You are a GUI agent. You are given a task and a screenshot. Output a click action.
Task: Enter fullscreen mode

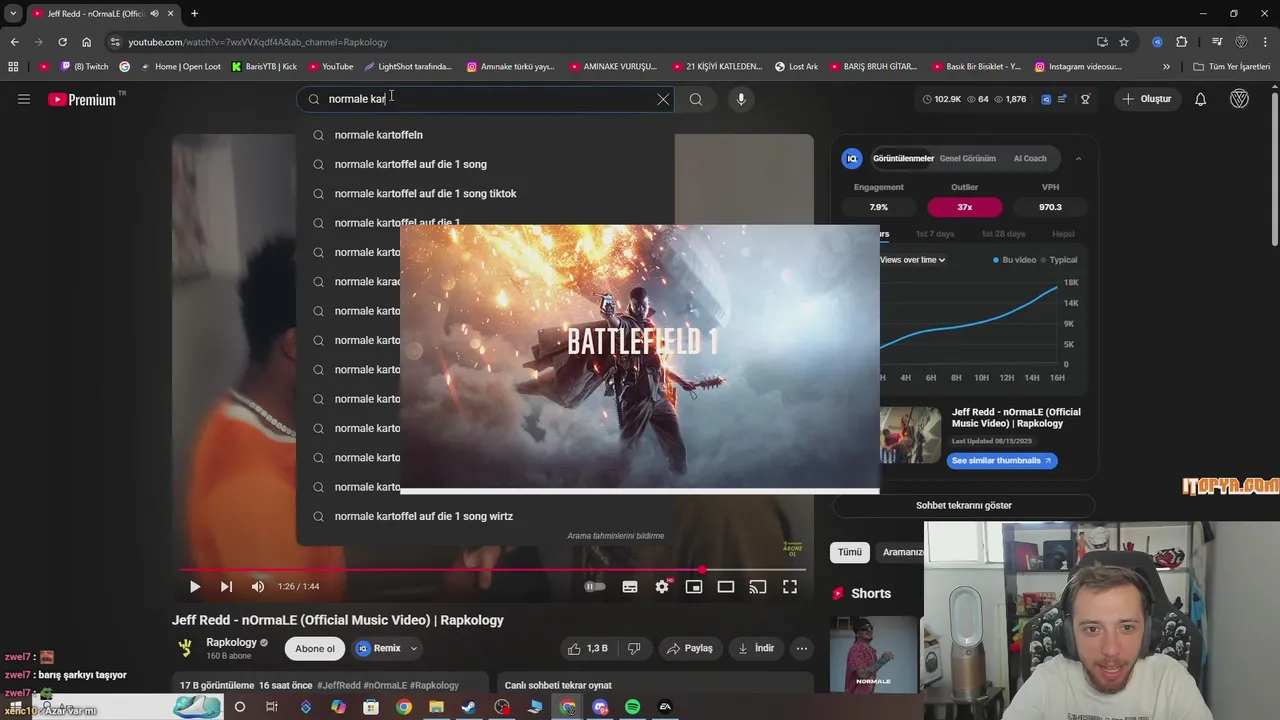tap(790, 587)
